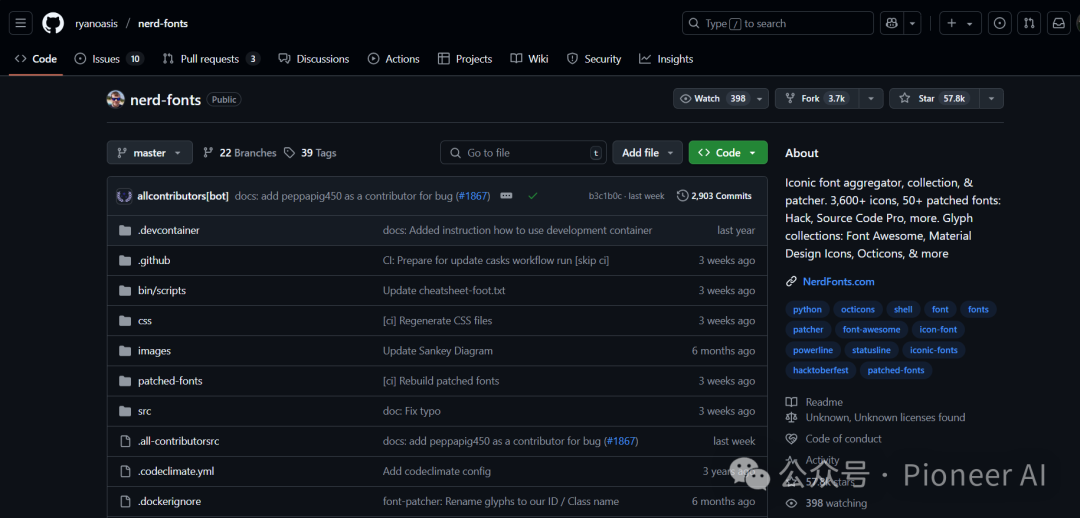Open the Copilot dropdown arrow
The width and height of the screenshot is (1080, 518).
[913, 23]
